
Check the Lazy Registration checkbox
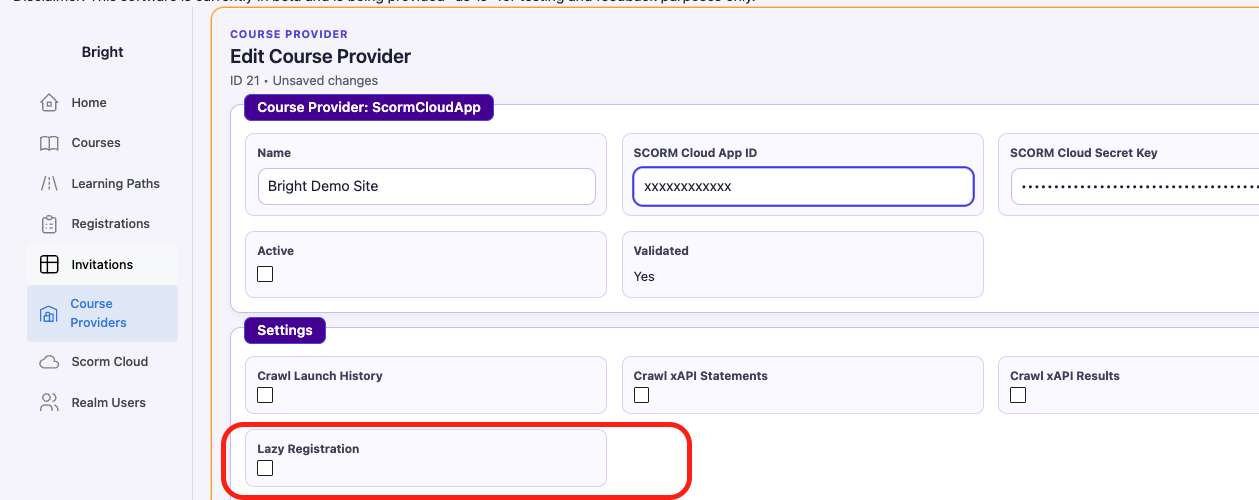(x=265, y=468)
